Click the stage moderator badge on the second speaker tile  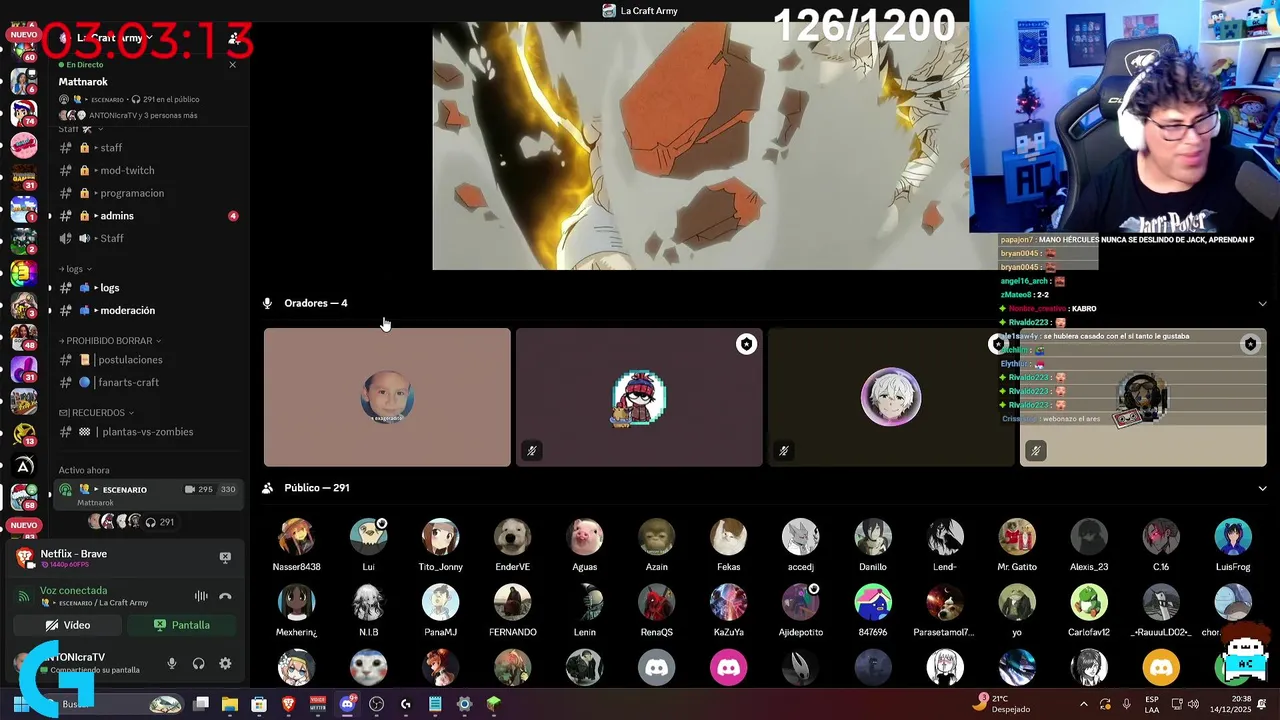click(746, 344)
